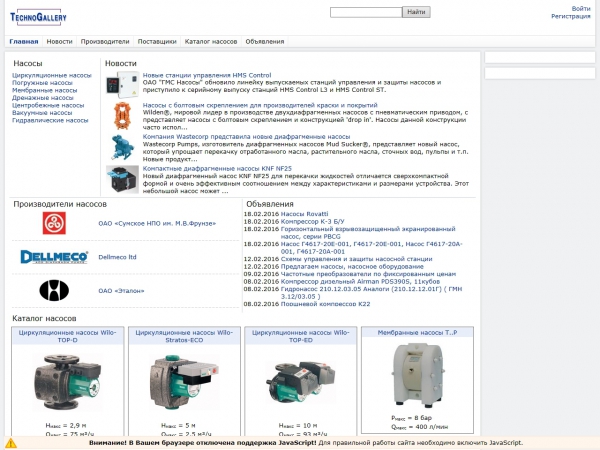600x450 pixels.
Task: Open the Поршневой компрессор К22 announcement
Action: (x=325, y=304)
